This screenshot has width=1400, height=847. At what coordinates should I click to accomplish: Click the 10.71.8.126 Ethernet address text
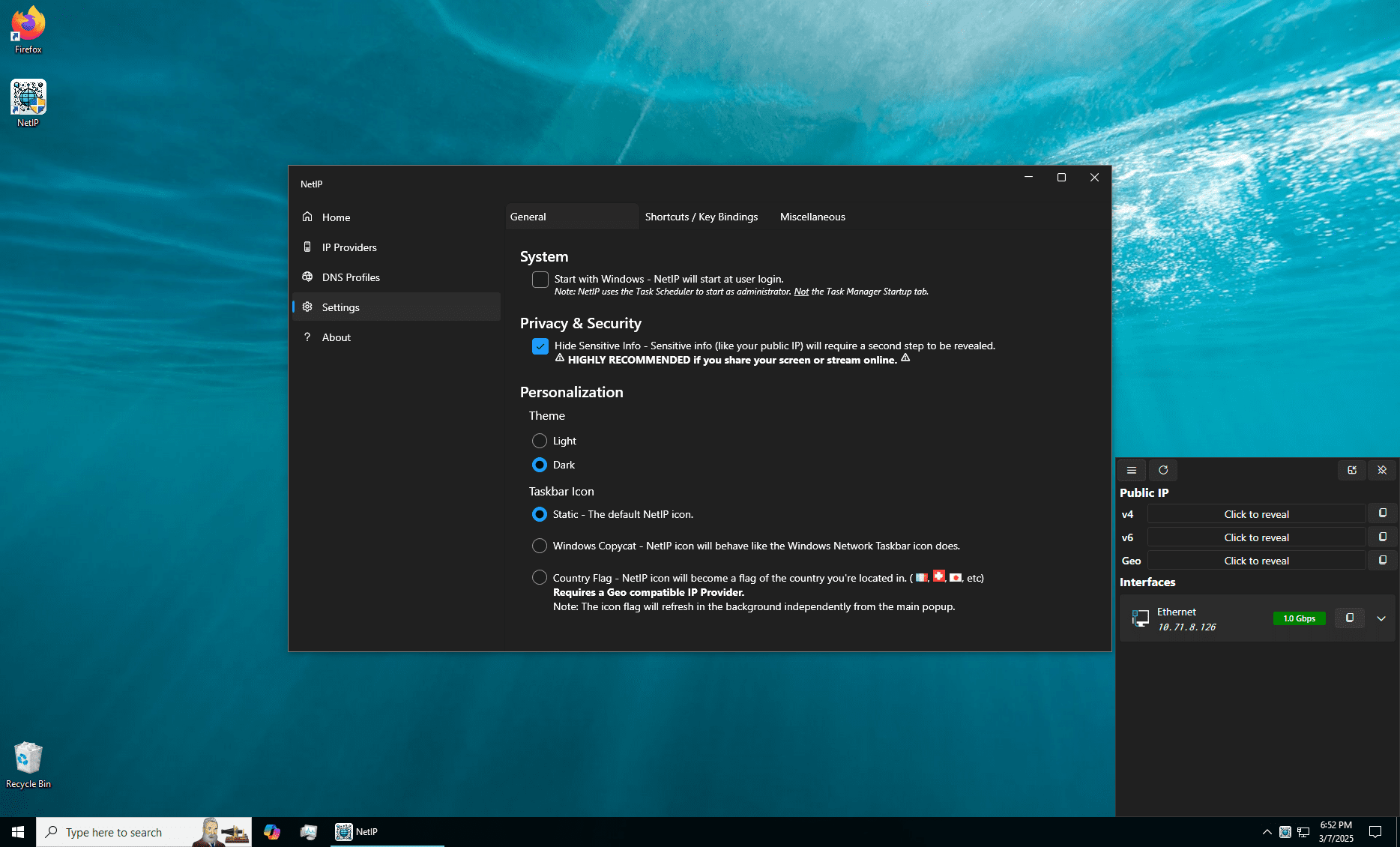point(1186,627)
